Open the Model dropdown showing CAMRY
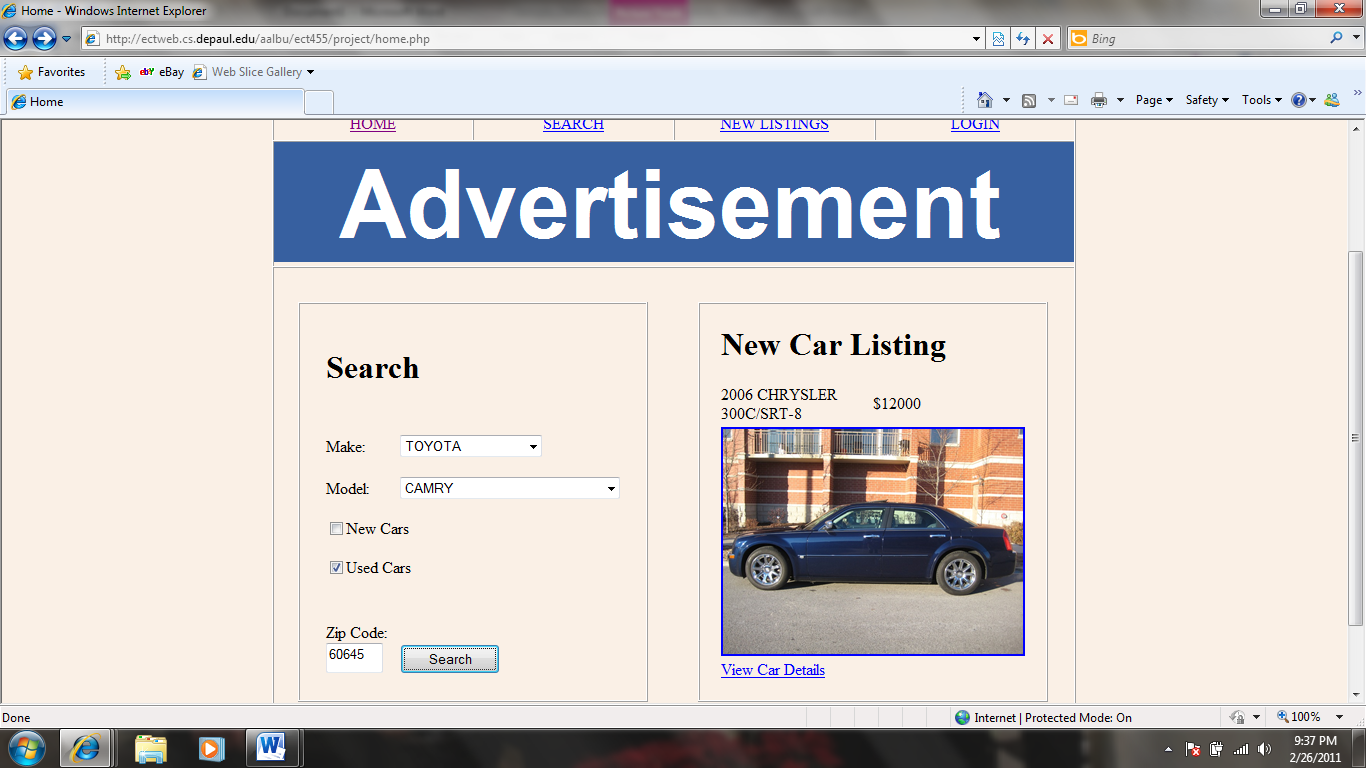Screen dimensions: 1366x768 tap(510, 488)
